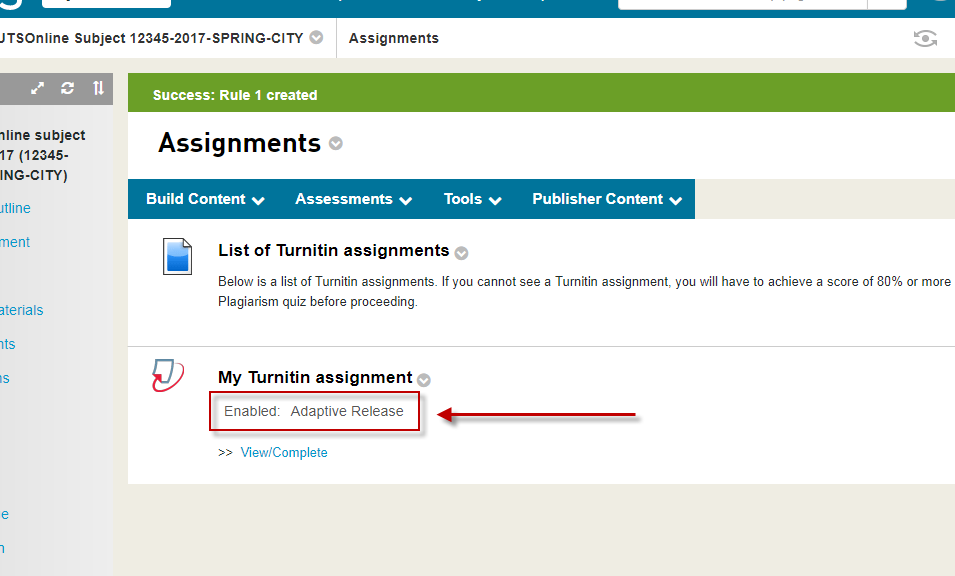Open options chevron for List of Turnitin assignments
This screenshot has height=576, width=955.
[x=461, y=253]
